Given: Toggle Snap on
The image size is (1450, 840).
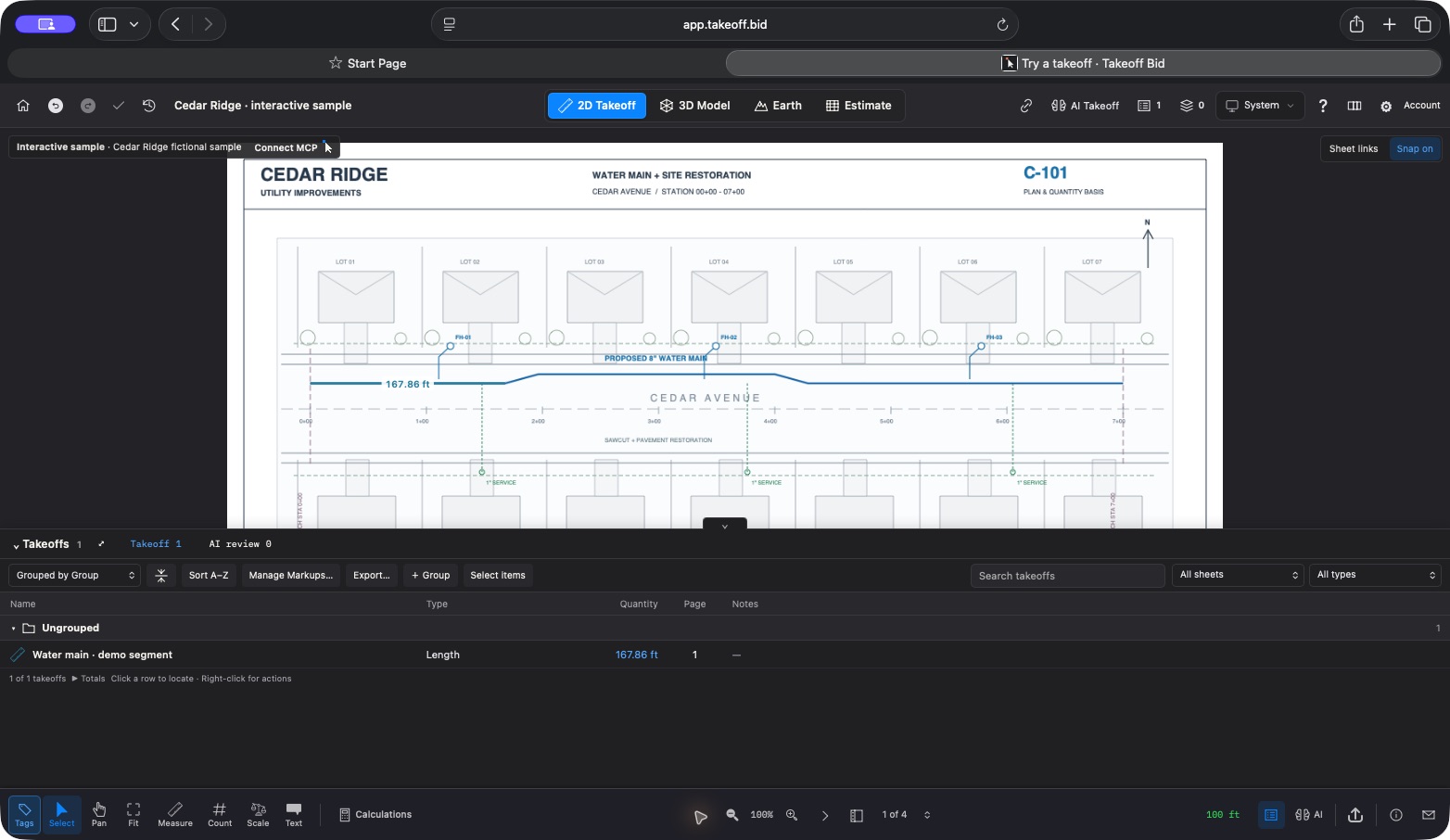Looking at the screenshot, I should [1415, 148].
